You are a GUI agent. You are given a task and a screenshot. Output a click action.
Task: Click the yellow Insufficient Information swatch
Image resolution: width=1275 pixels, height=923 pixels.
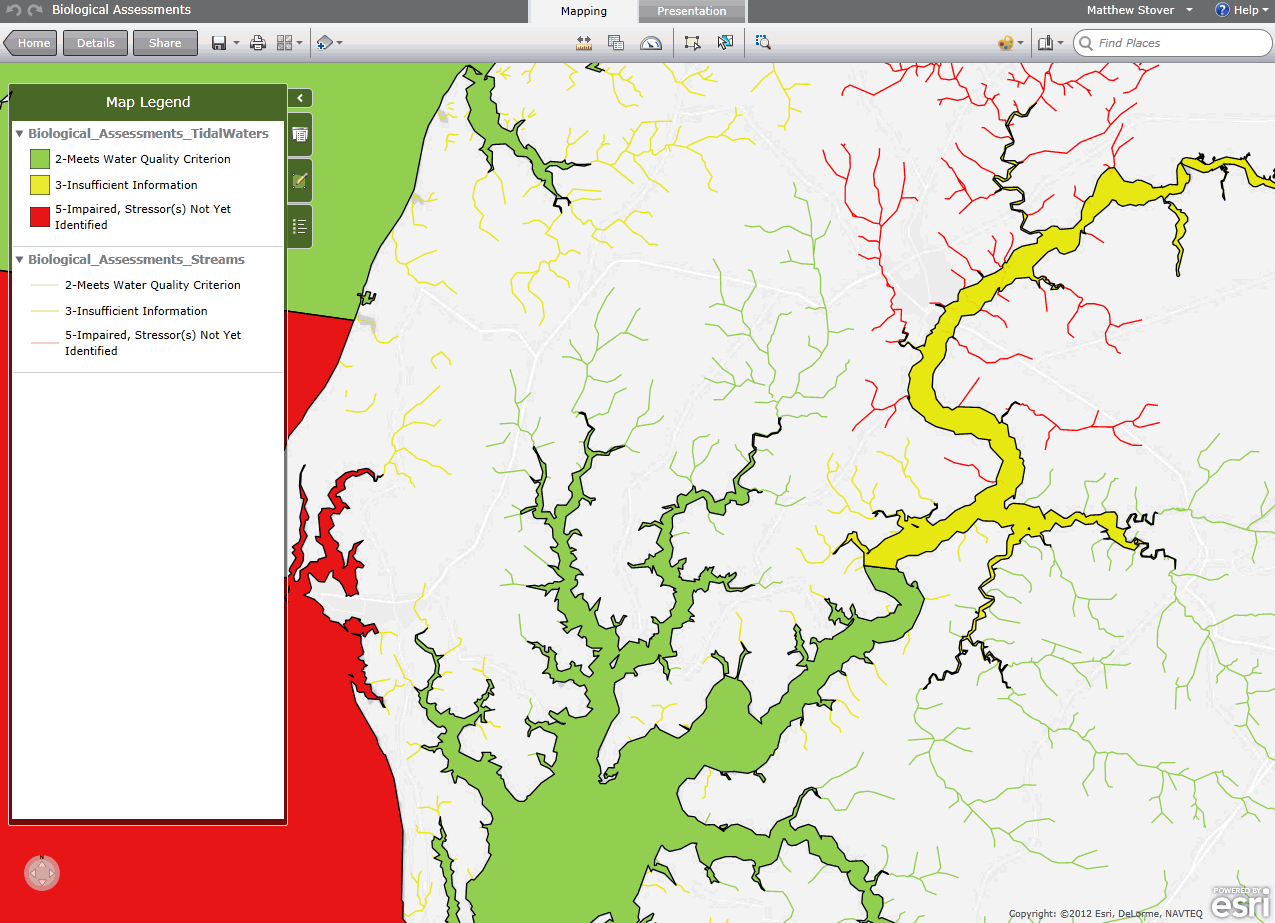click(40, 185)
